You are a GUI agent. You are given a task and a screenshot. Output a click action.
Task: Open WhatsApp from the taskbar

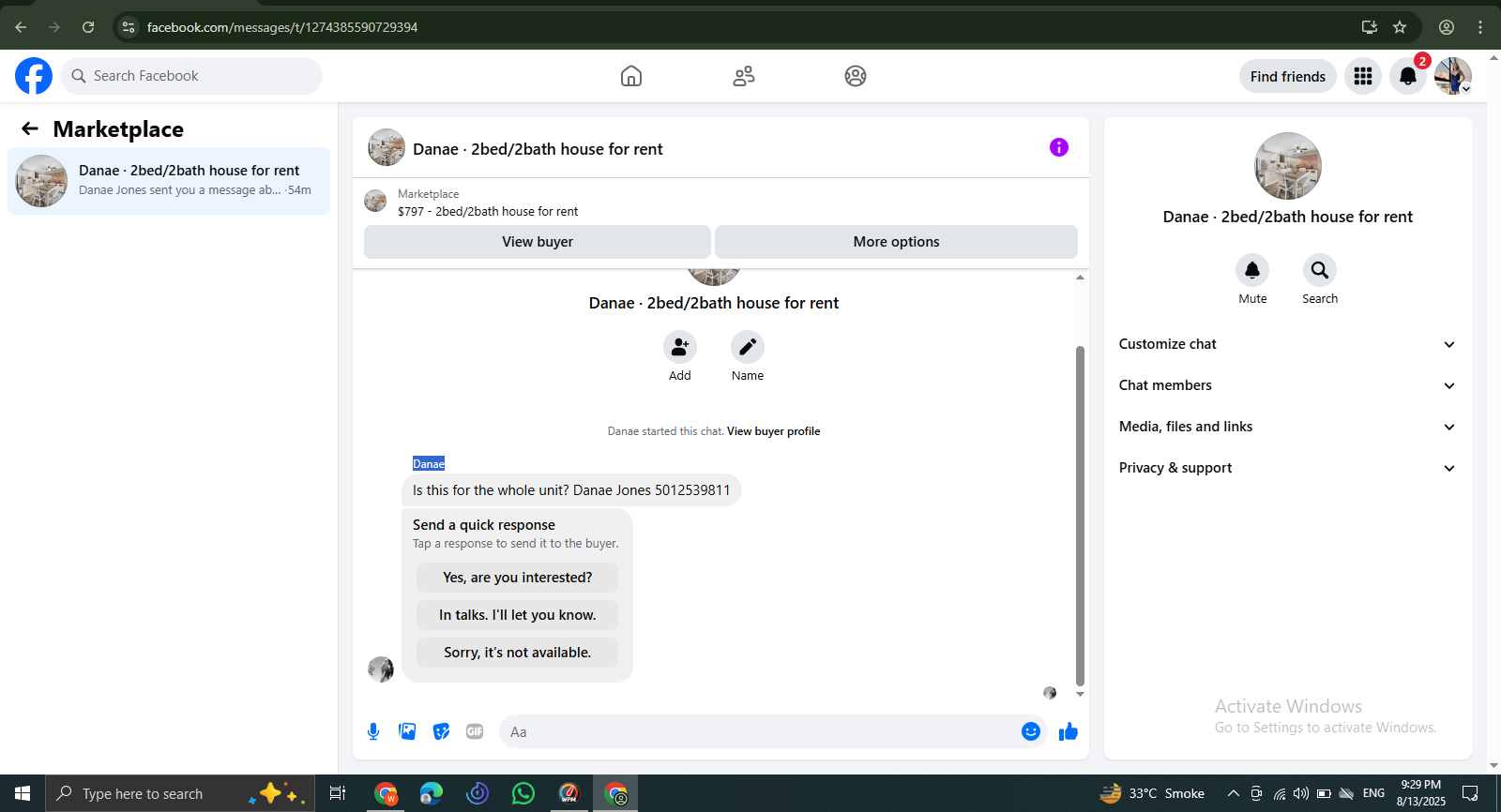coord(523,793)
